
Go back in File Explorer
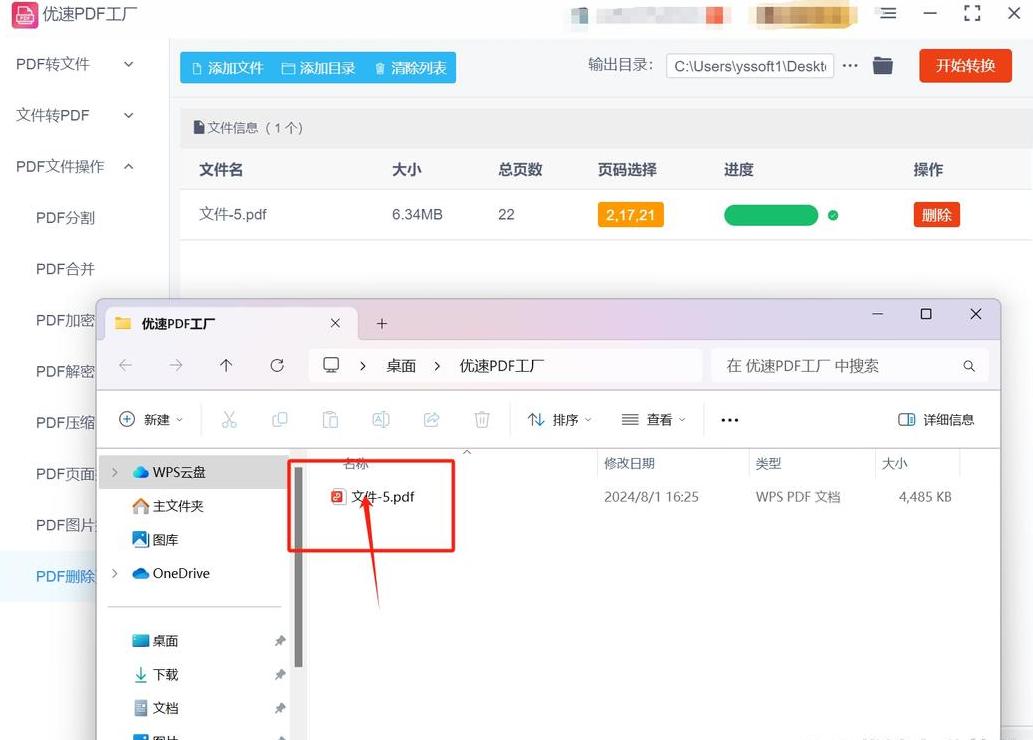click(125, 365)
